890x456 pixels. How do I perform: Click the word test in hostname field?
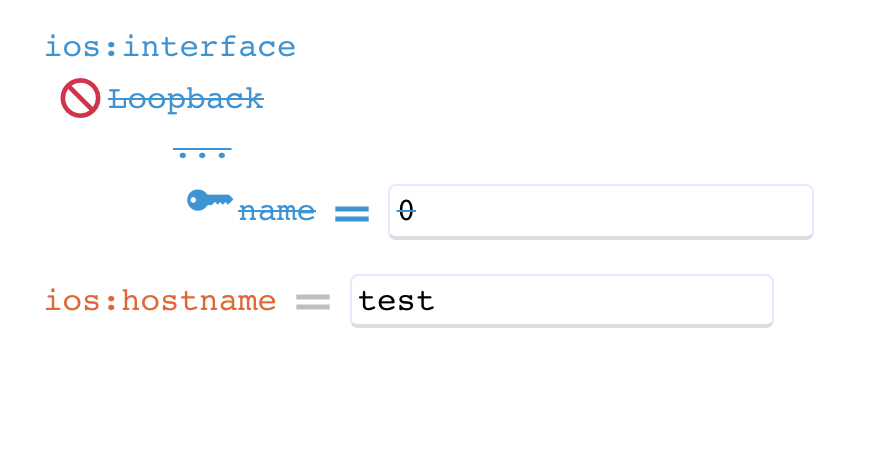(x=396, y=300)
